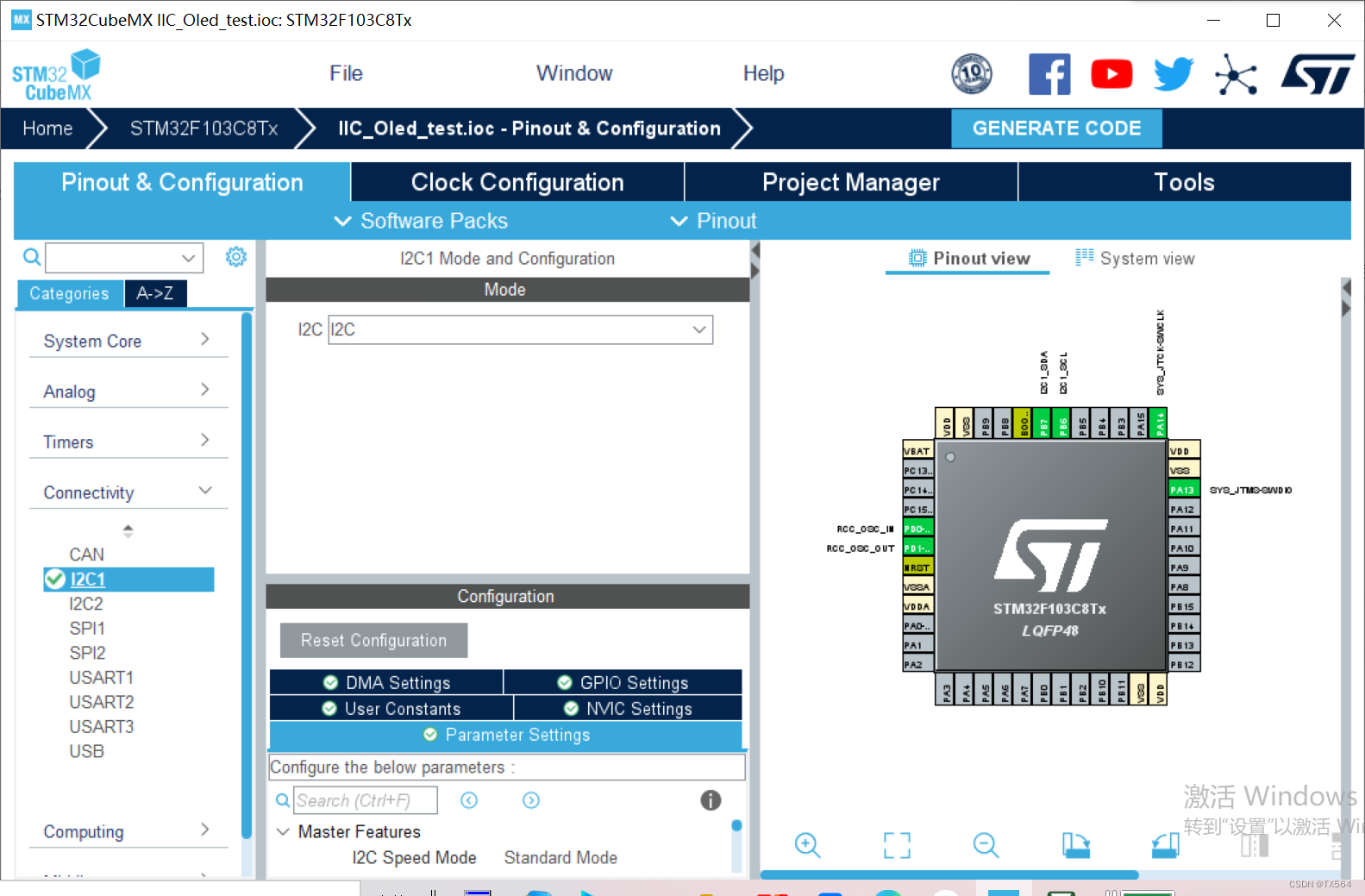Select pin PA9 on the chip
The width and height of the screenshot is (1365, 896).
pyautogui.click(x=1184, y=567)
